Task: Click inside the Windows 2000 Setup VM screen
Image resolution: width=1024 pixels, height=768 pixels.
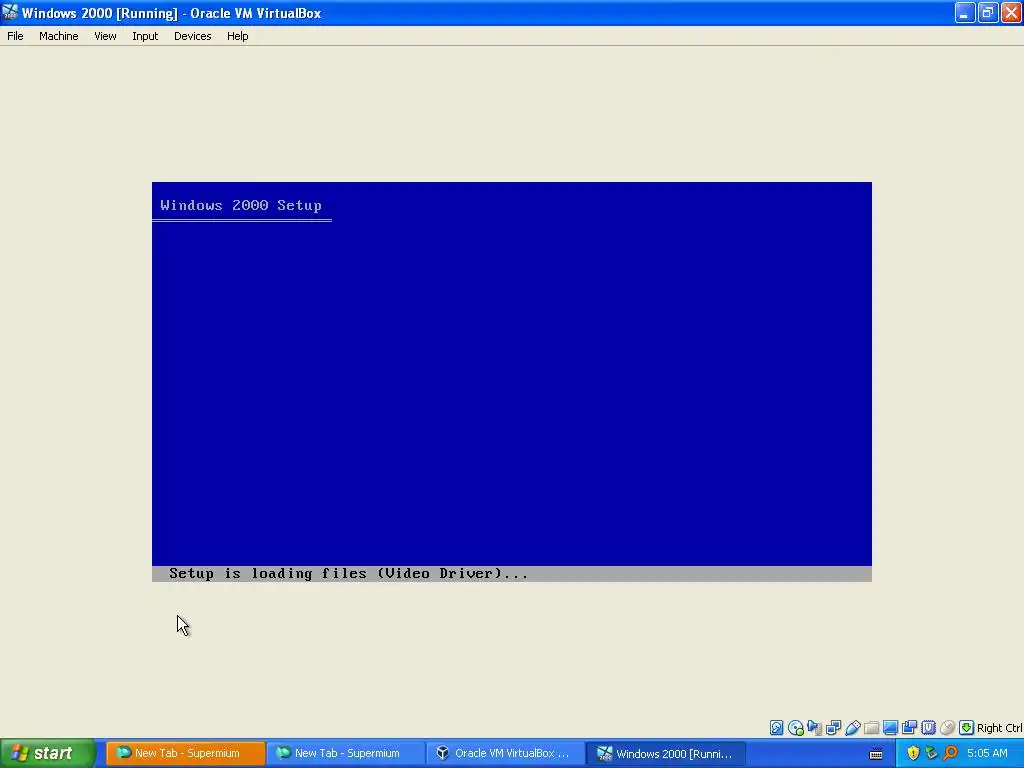Action: pos(511,381)
